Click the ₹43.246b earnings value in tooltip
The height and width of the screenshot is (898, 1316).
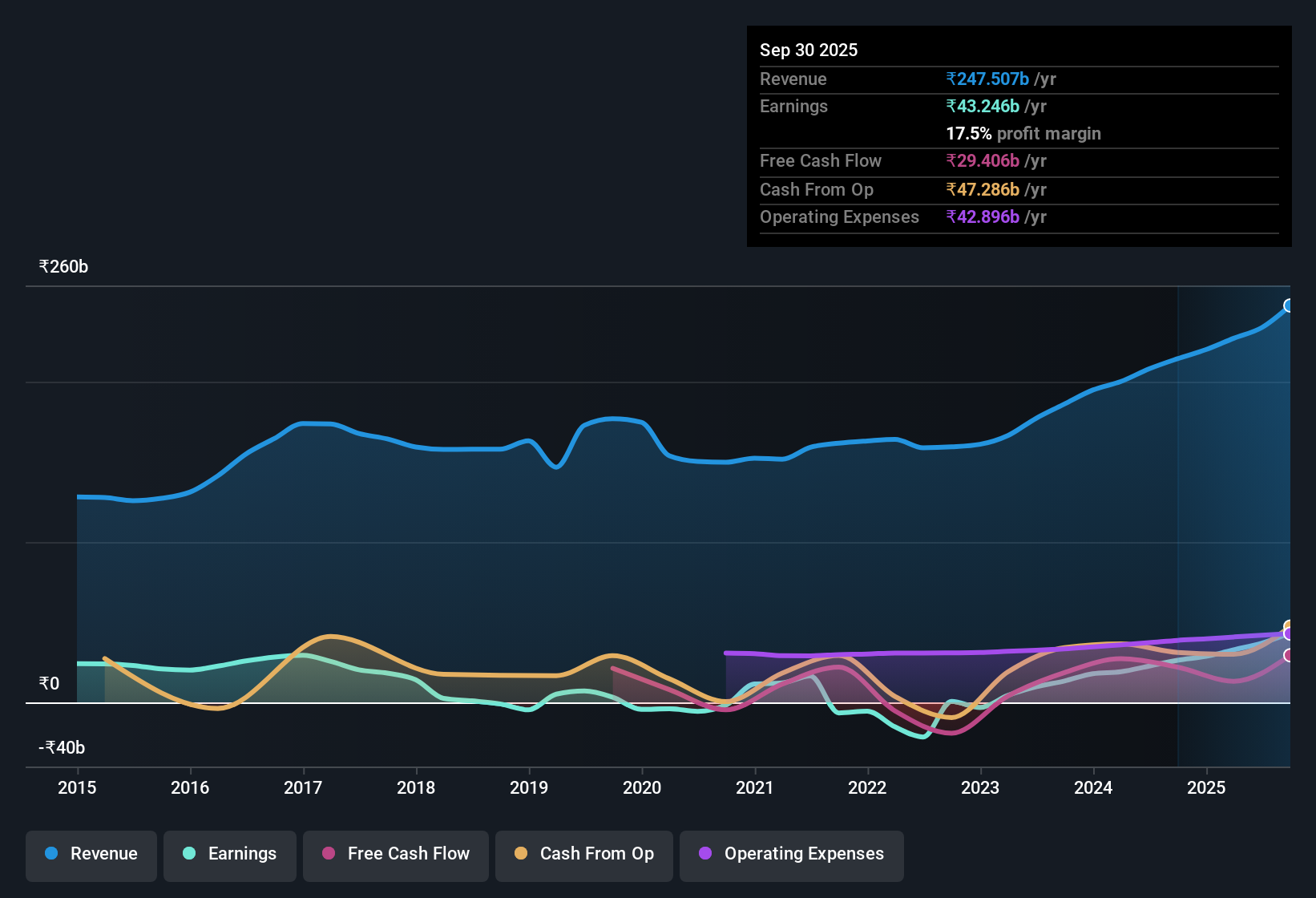(x=983, y=106)
